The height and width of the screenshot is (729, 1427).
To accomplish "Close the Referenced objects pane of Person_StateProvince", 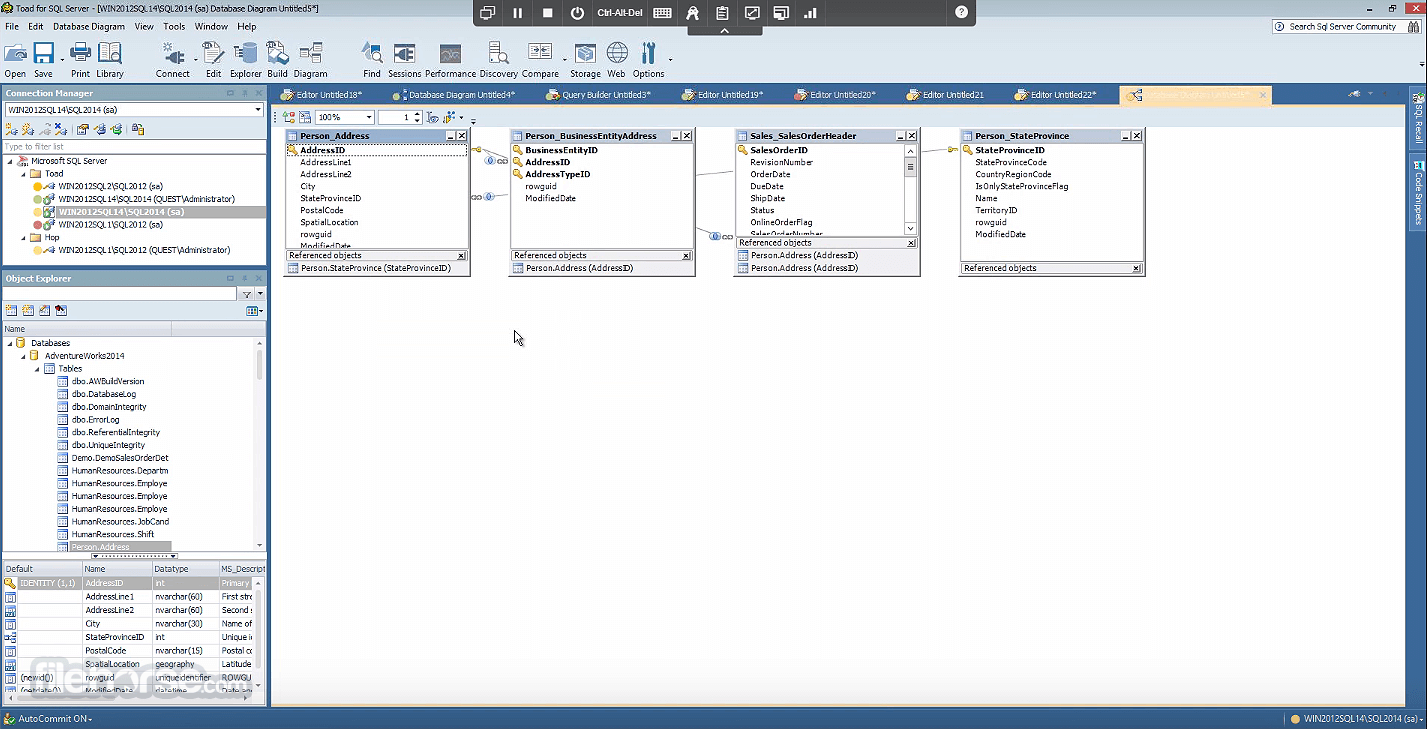I will (1136, 268).
